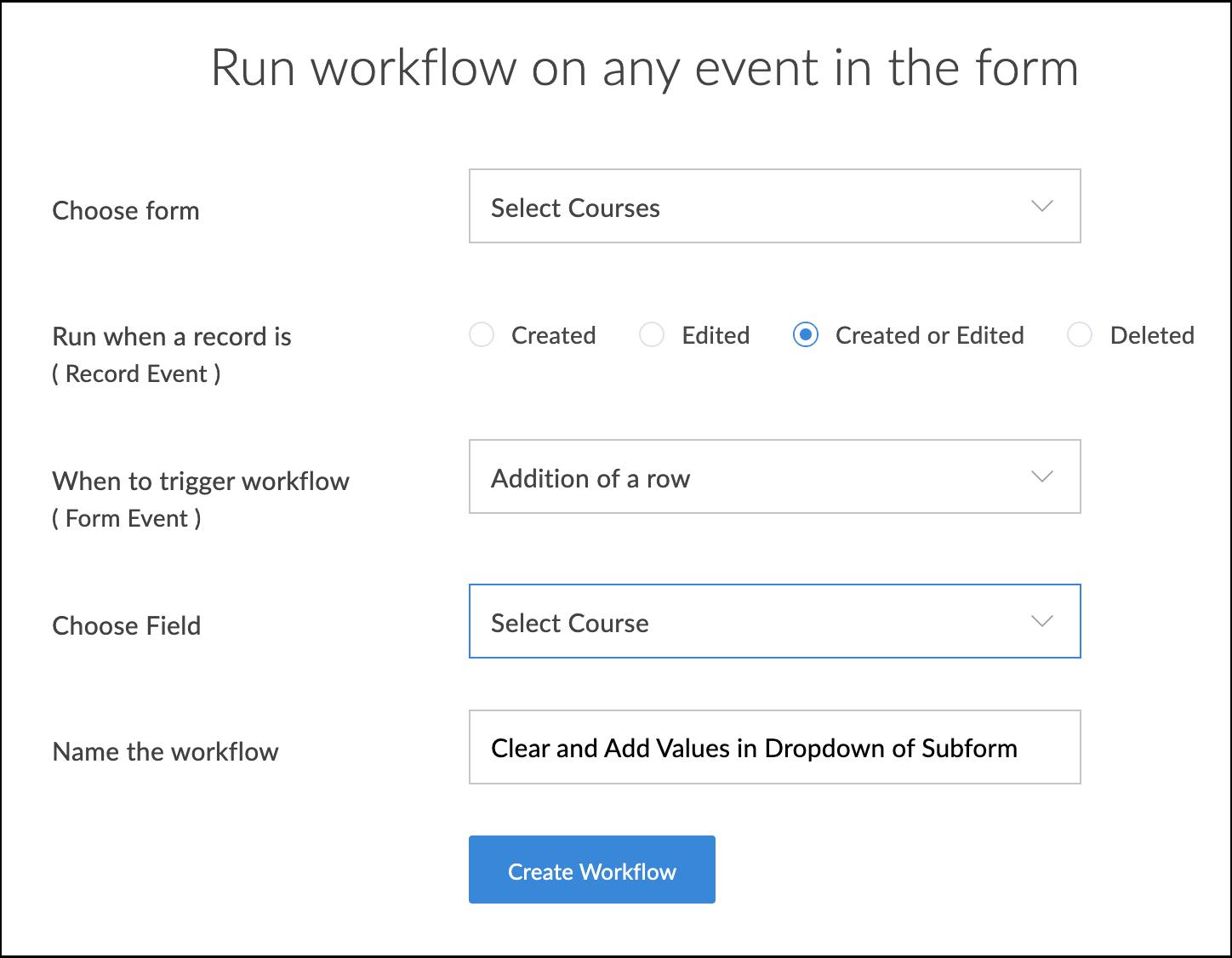Open the dropdown showing 'Addition of a row'

pyautogui.click(x=749, y=476)
